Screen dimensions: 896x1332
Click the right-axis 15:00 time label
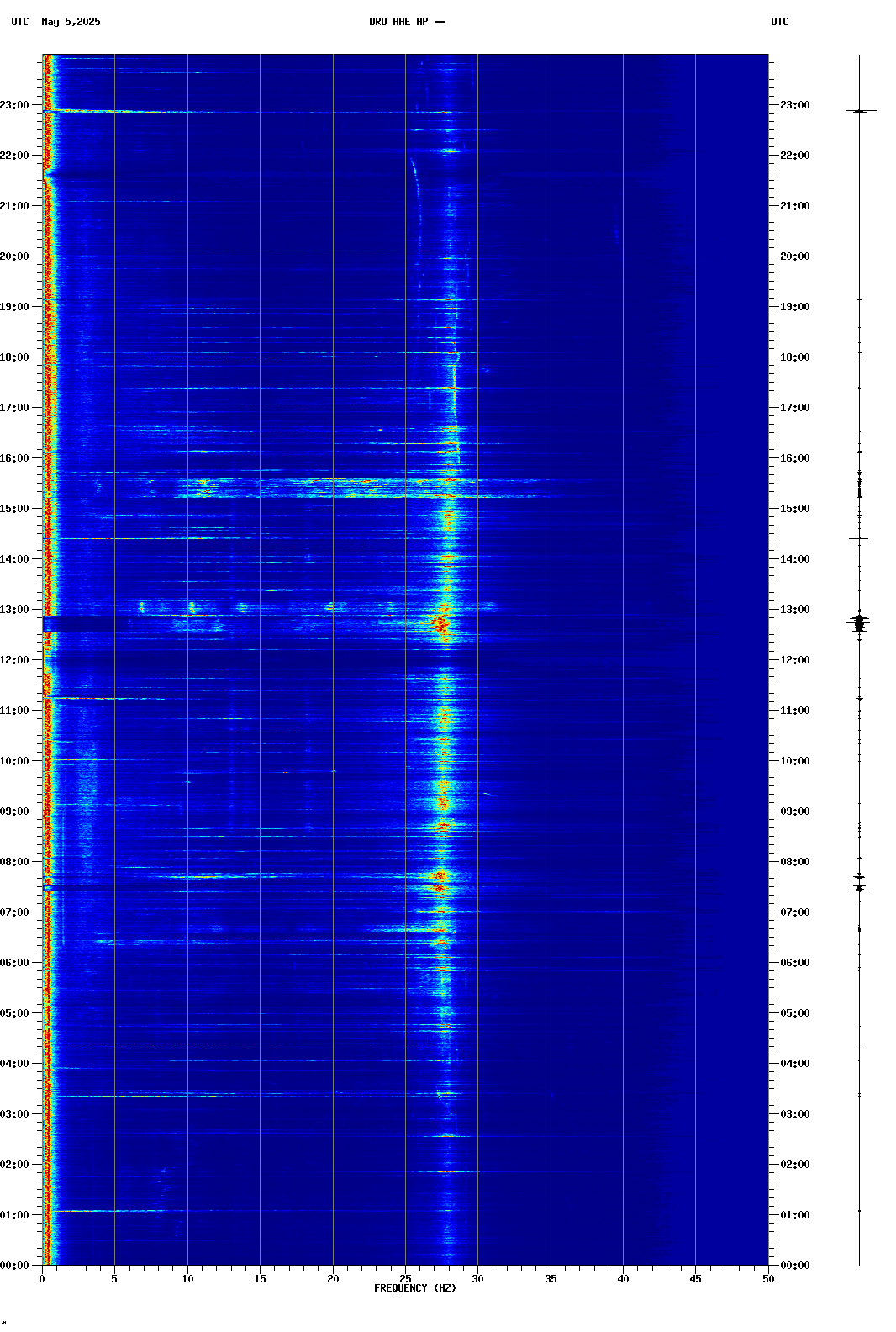point(795,509)
